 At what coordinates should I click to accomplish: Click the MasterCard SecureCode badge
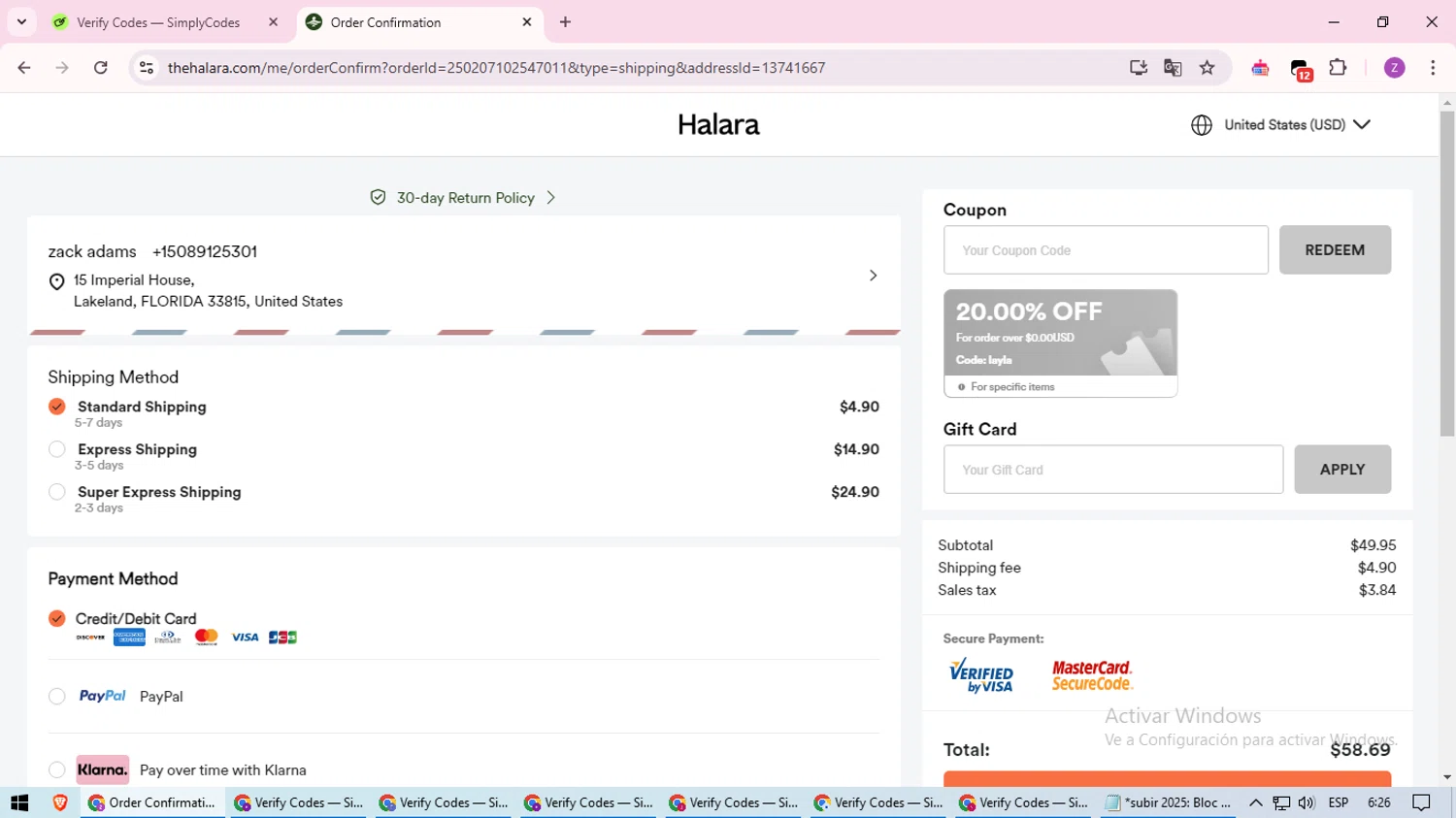[1092, 675]
